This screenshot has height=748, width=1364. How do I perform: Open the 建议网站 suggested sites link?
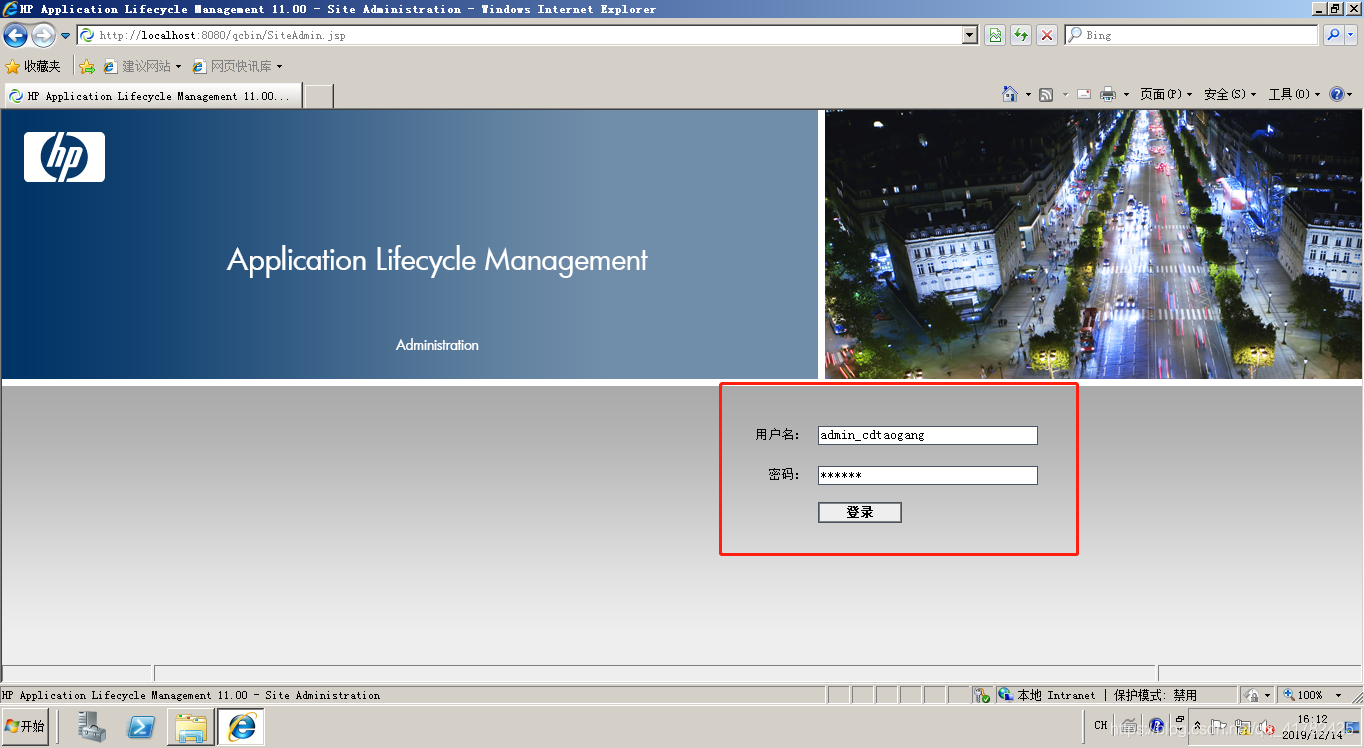pyautogui.click(x=142, y=66)
